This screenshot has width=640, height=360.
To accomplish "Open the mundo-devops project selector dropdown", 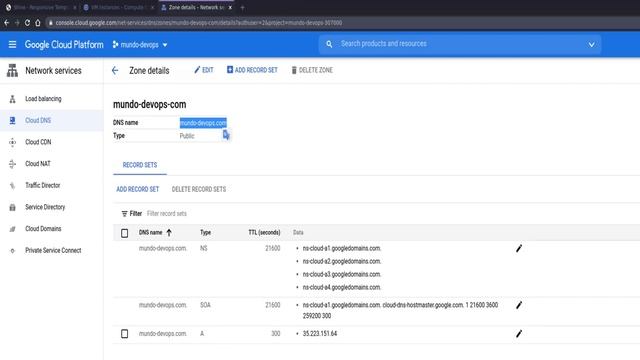I will tap(140, 44).
